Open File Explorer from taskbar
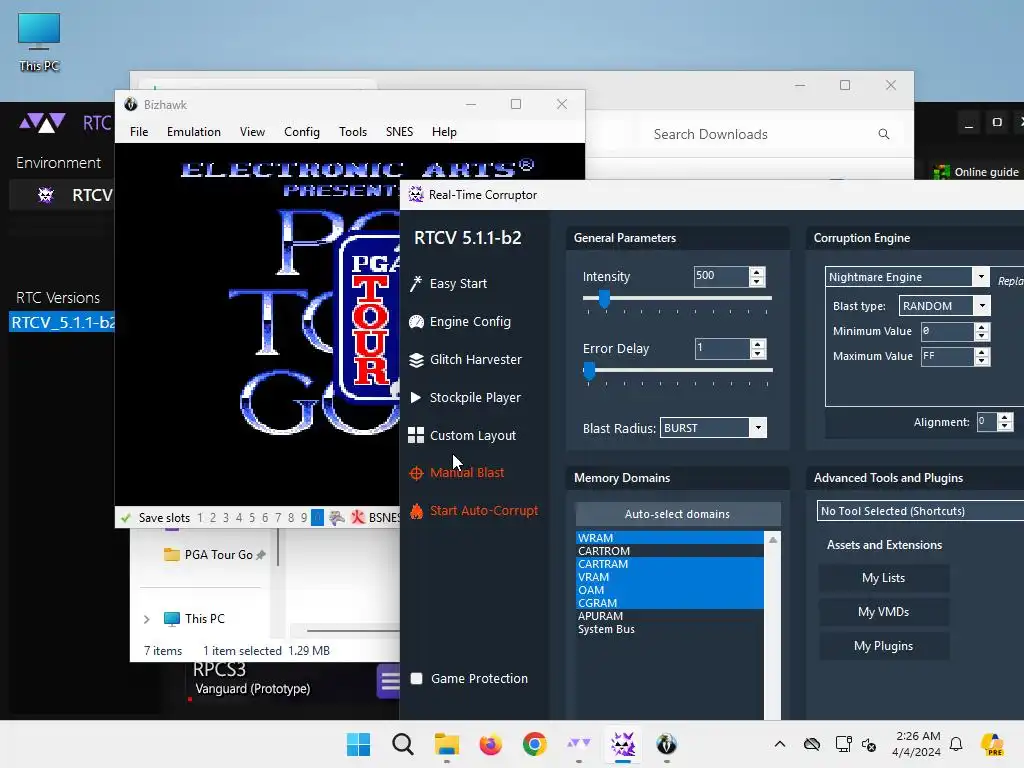The image size is (1024, 768). point(447,744)
